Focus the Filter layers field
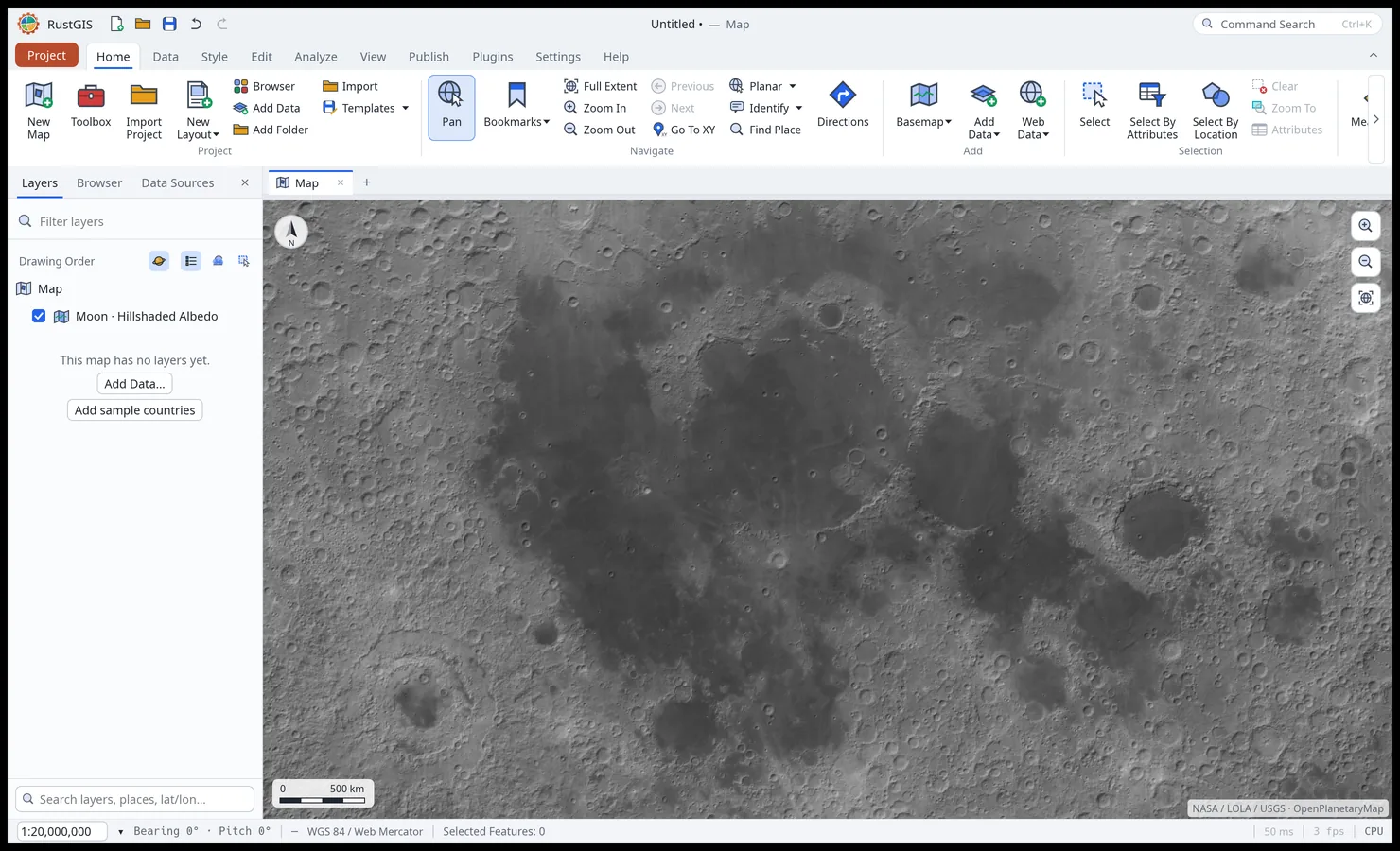Image resolution: width=1400 pixels, height=851 pixels. tap(135, 221)
